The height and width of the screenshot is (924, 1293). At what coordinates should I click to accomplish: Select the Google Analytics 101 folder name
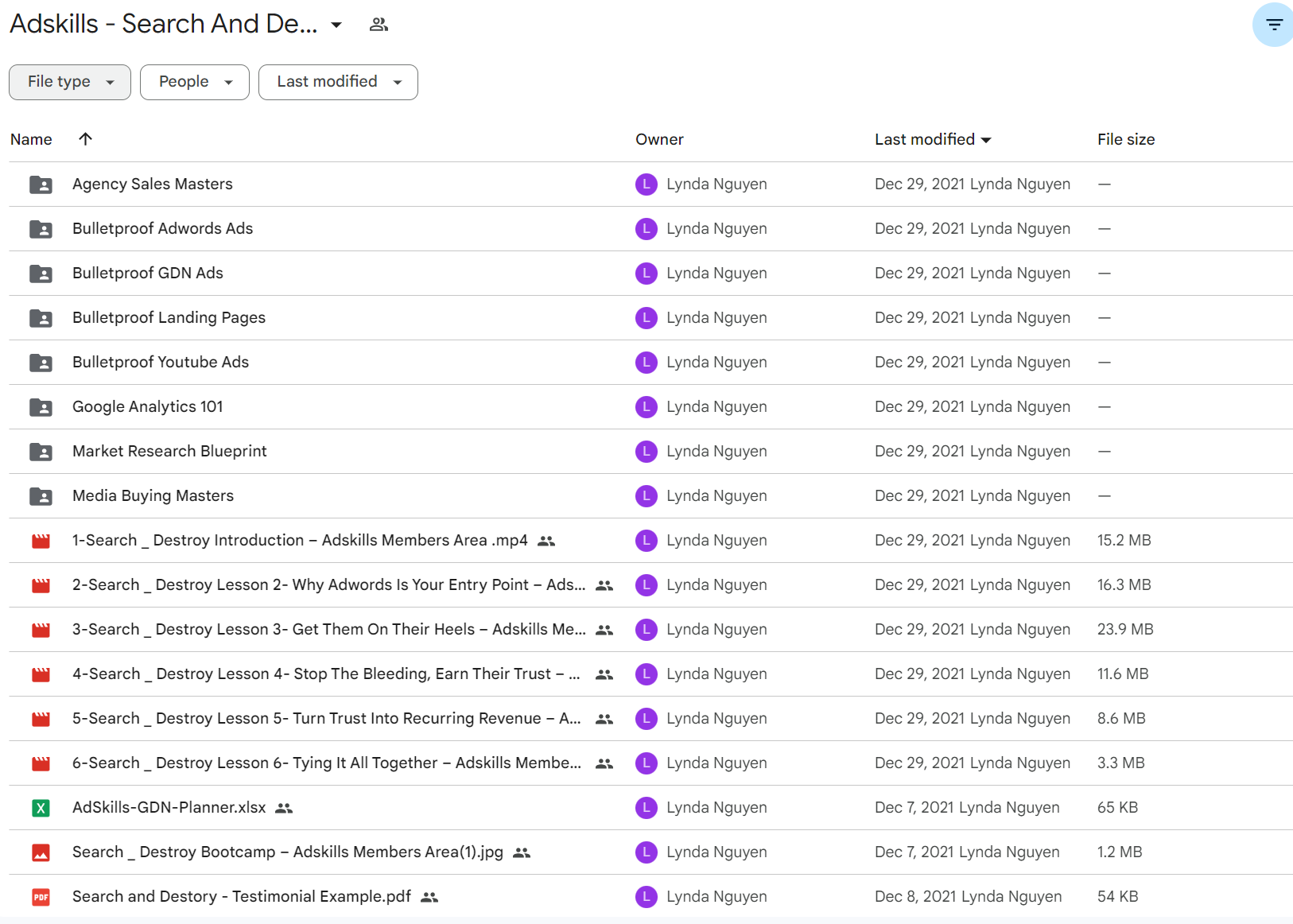point(148,407)
